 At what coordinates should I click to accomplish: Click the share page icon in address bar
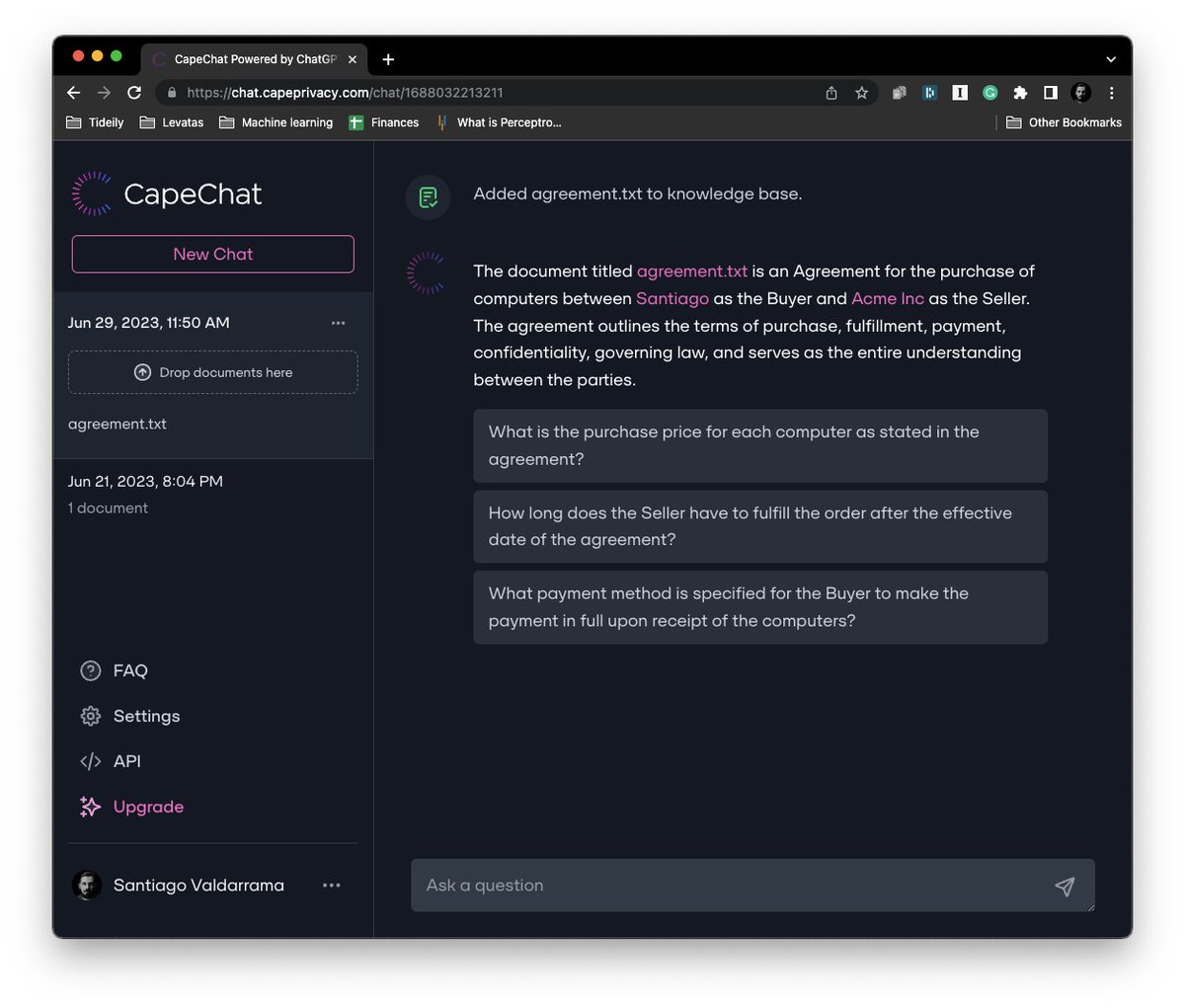(x=831, y=93)
